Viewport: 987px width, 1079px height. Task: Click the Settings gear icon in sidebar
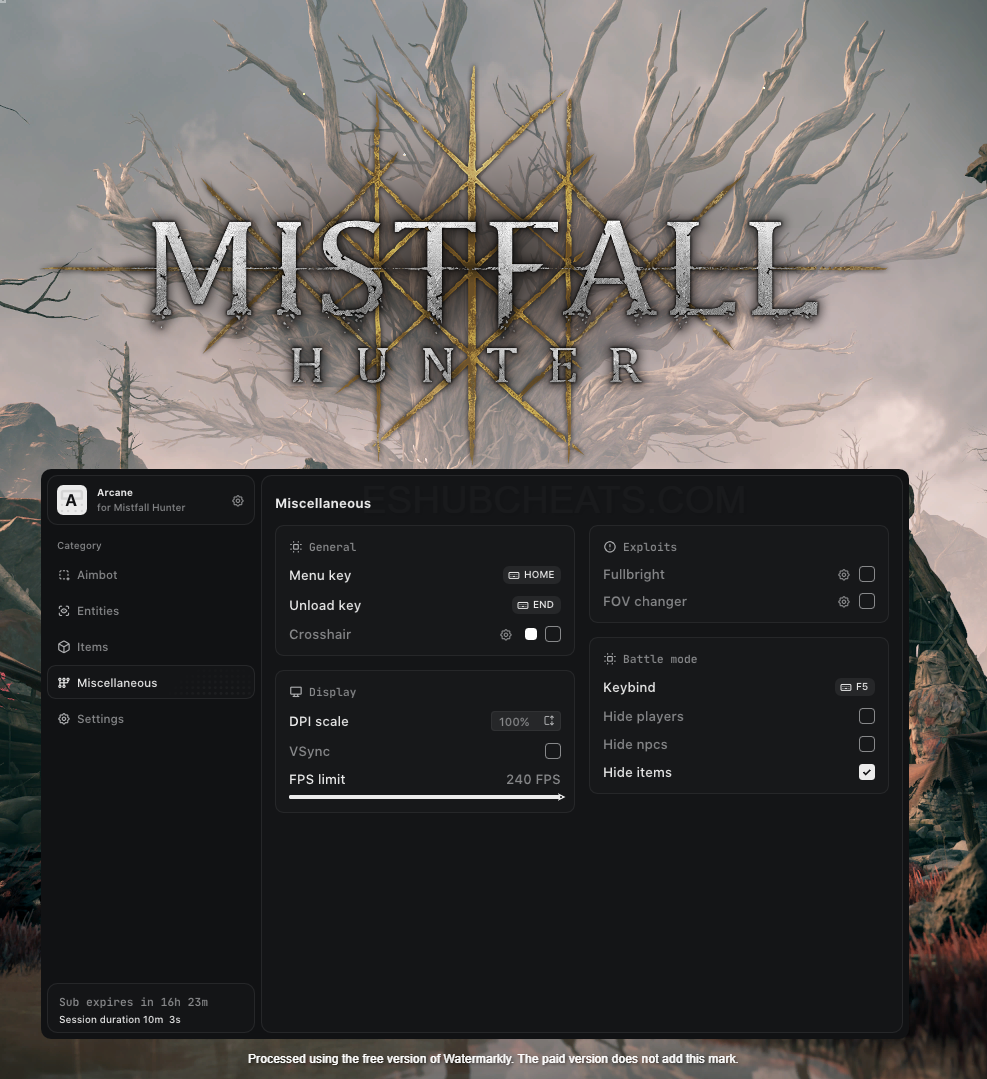click(x=64, y=719)
